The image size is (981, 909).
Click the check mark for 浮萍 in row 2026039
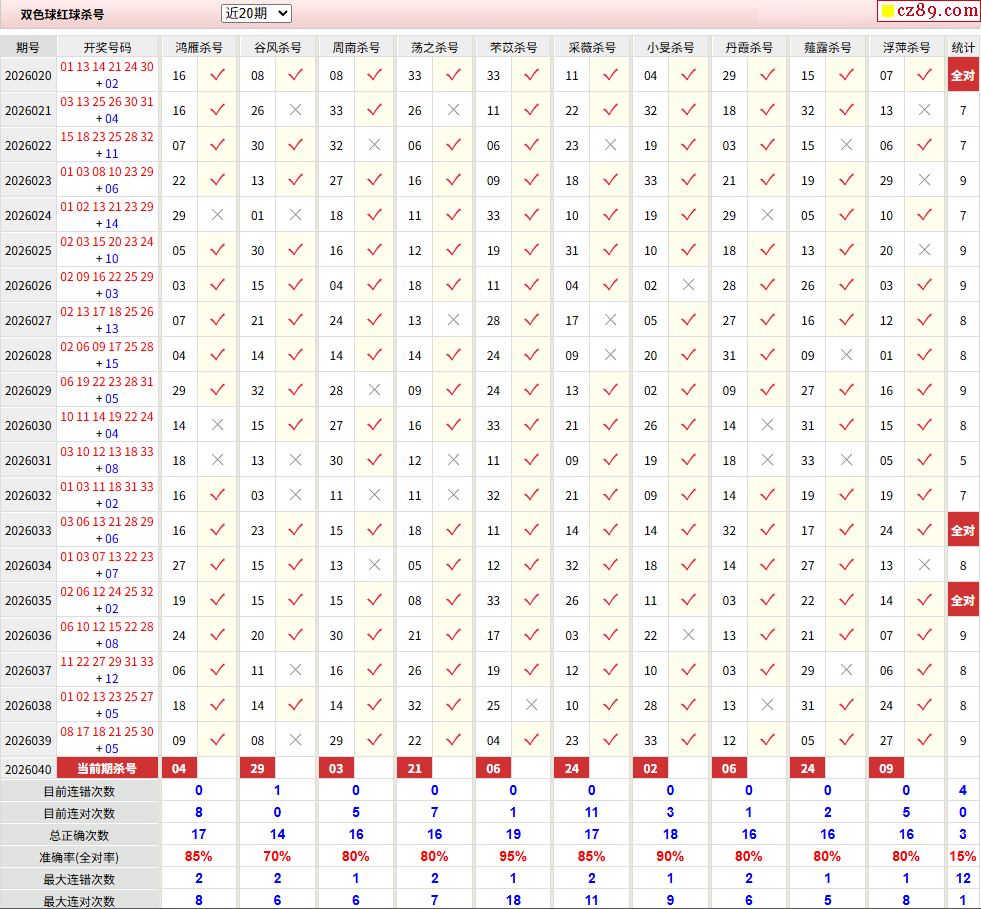pos(924,740)
